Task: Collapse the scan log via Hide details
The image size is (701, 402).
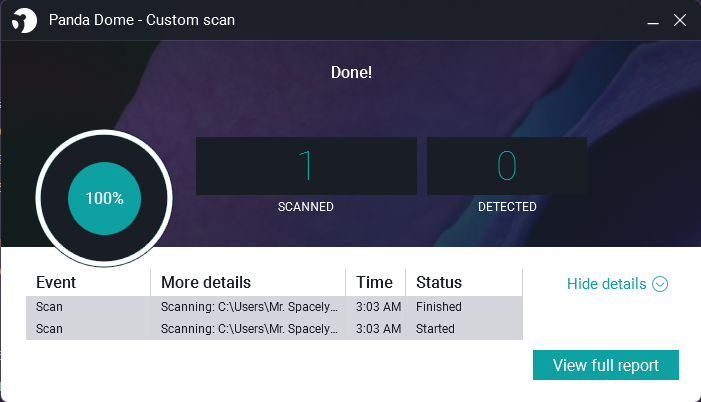Action: point(607,284)
